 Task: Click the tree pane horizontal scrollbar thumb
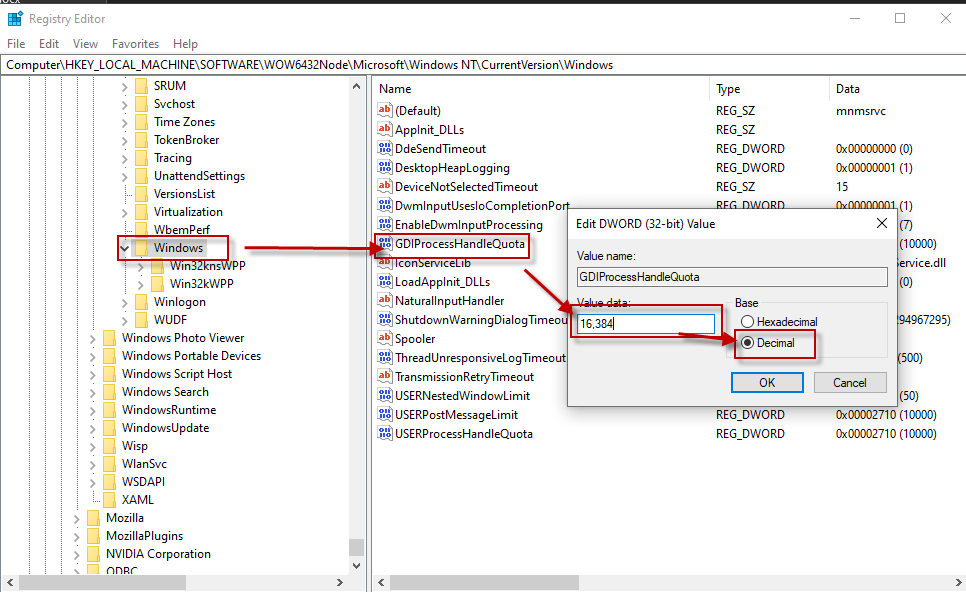pyautogui.click(x=102, y=582)
